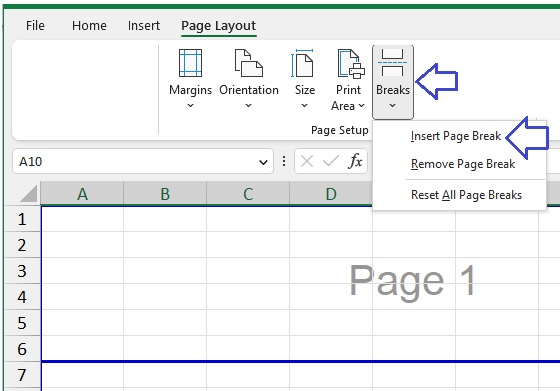Click the Enter checkmark in the formula bar
Viewport: 560px width, 391px height.
point(331,161)
